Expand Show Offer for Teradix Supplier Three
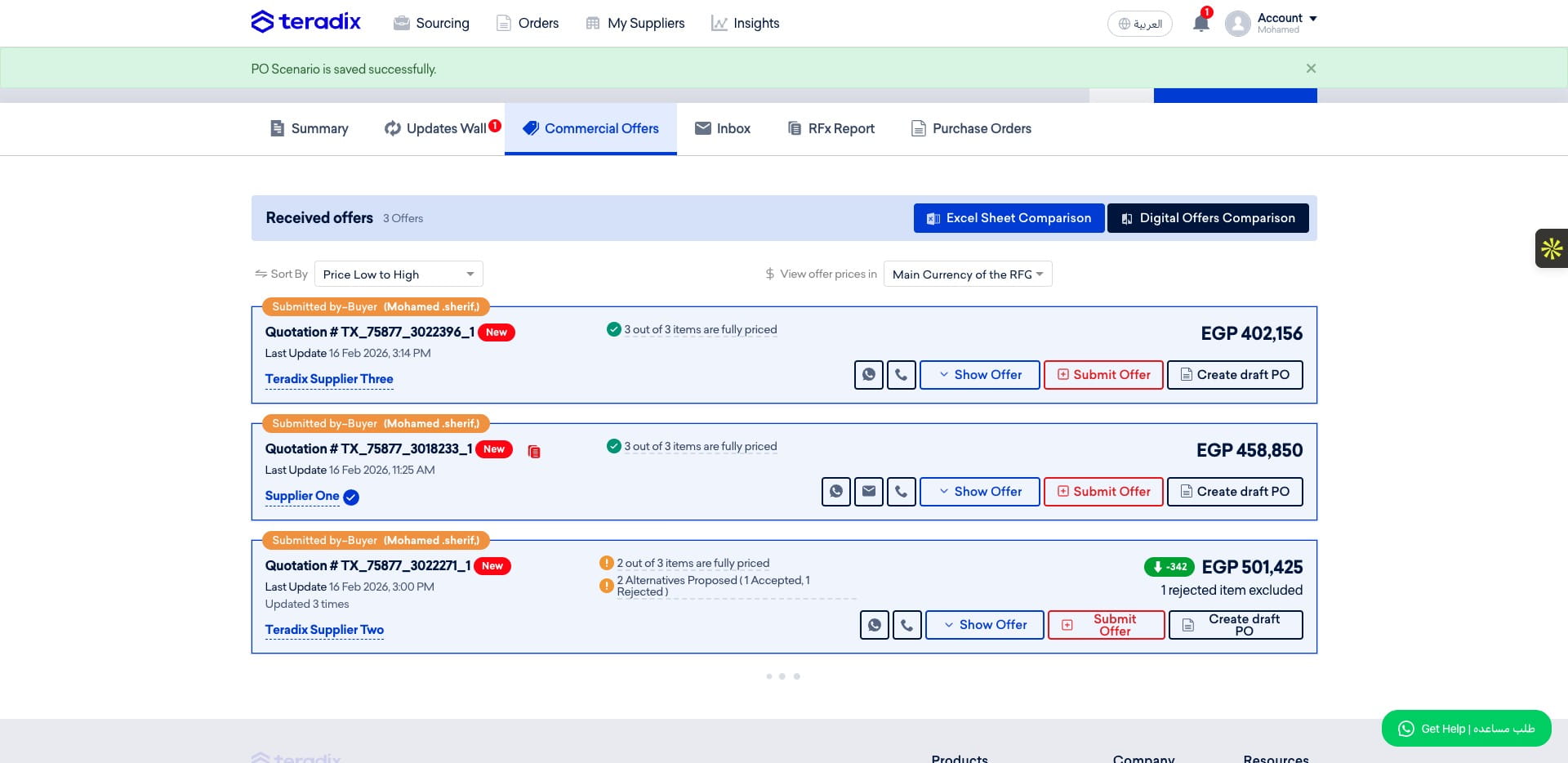 point(980,375)
